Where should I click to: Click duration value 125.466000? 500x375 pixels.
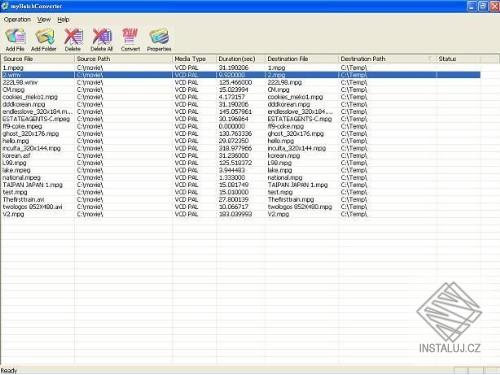[x=235, y=82]
